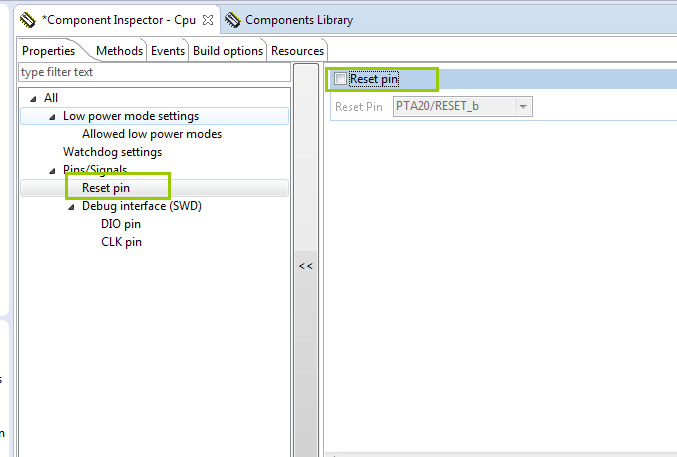The image size is (677, 457).
Task: Select Allowed low power modes item
Action: coord(152,134)
